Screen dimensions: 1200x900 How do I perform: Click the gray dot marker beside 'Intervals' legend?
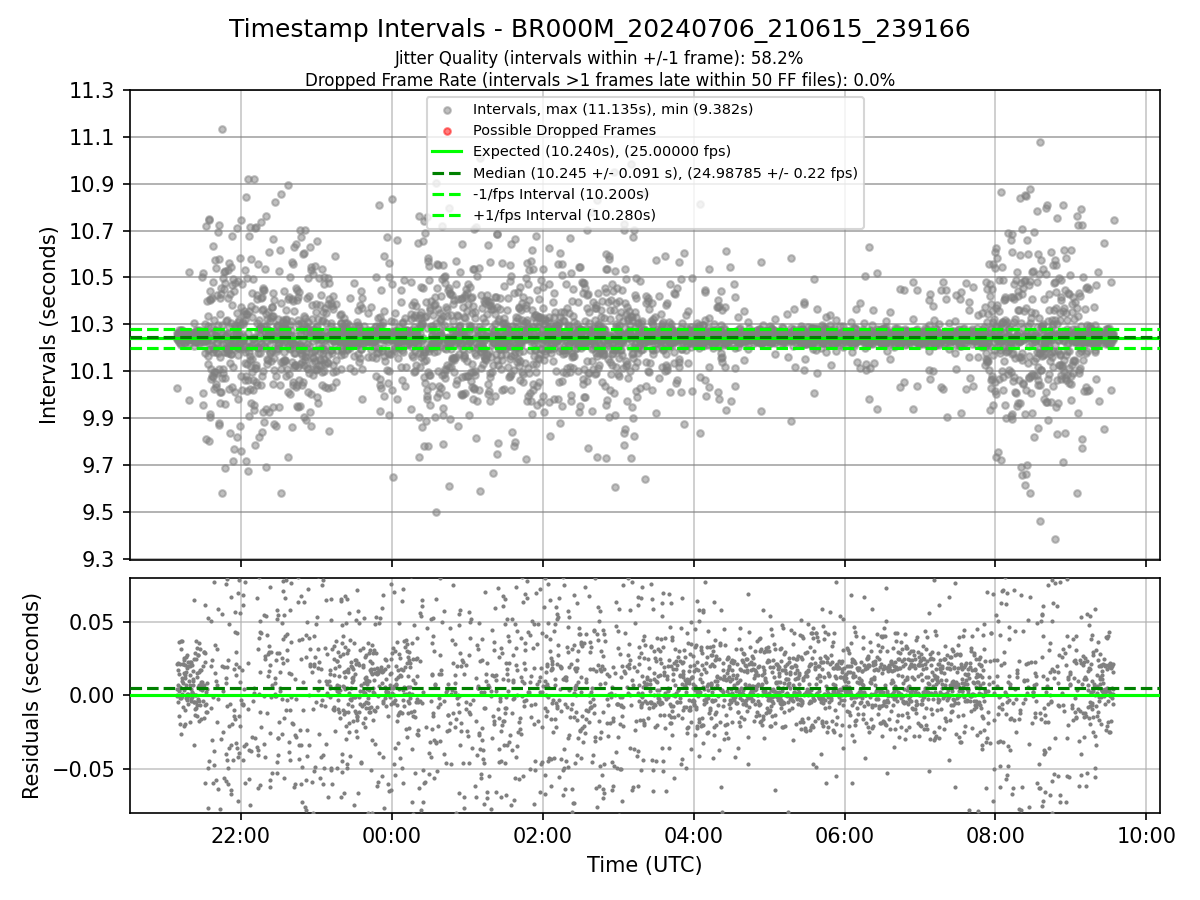pyautogui.click(x=448, y=110)
